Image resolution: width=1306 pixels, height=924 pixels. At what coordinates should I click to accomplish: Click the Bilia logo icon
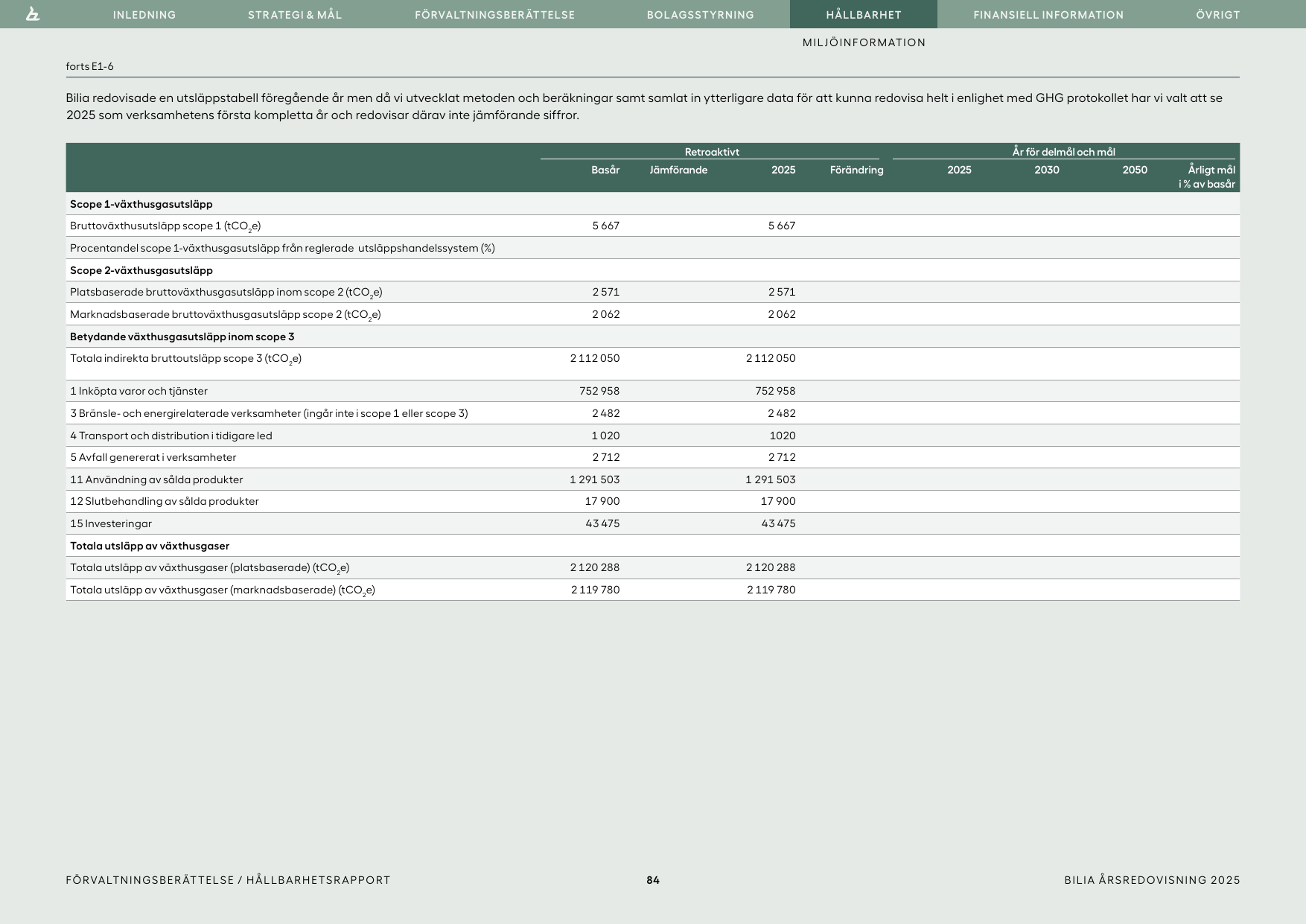(33, 14)
